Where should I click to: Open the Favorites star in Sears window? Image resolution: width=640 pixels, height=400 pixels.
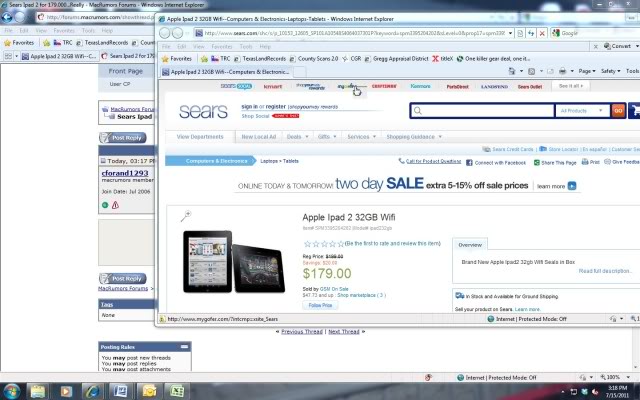pyautogui.click(x=177, y=59)
